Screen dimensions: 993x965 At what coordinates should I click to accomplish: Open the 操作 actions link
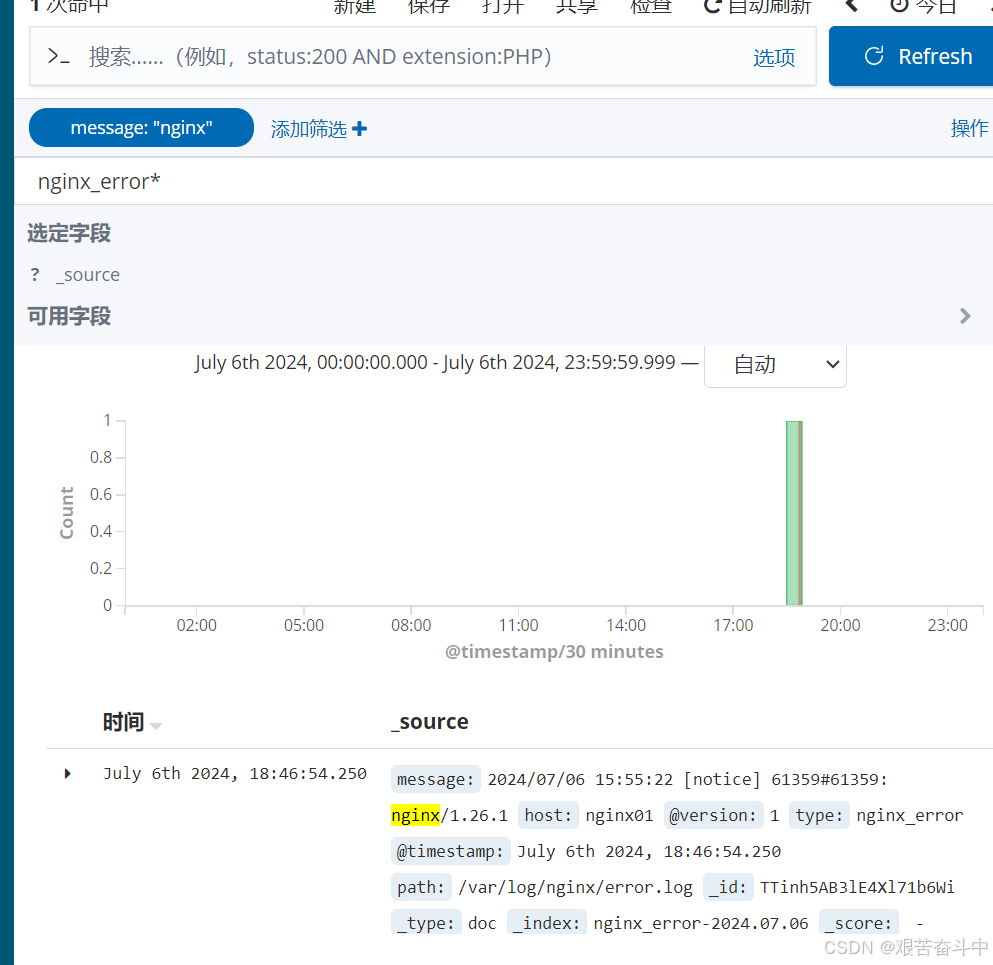click(x=969, y=128)
